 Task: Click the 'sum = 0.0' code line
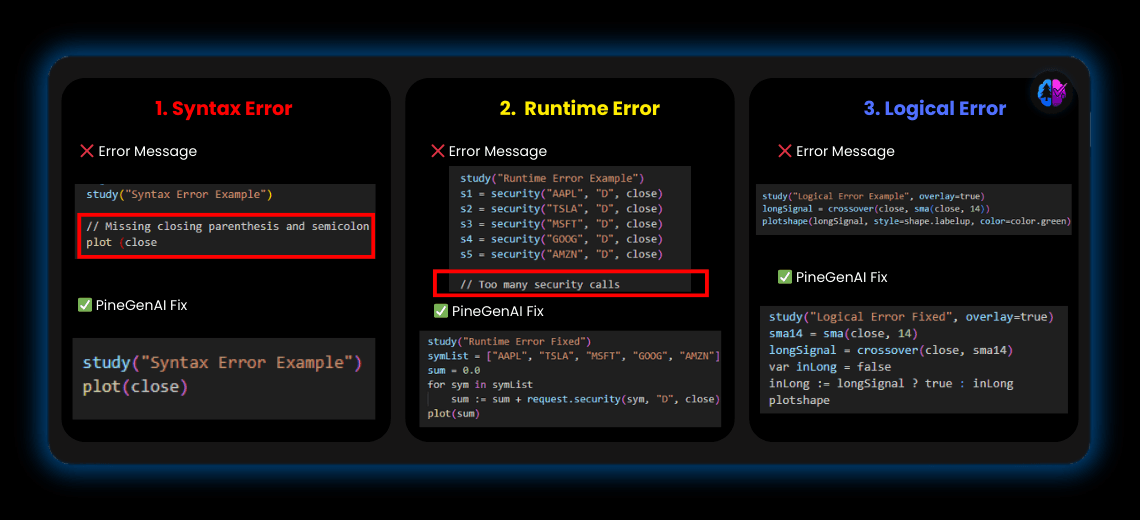click(x=454, y=370)
